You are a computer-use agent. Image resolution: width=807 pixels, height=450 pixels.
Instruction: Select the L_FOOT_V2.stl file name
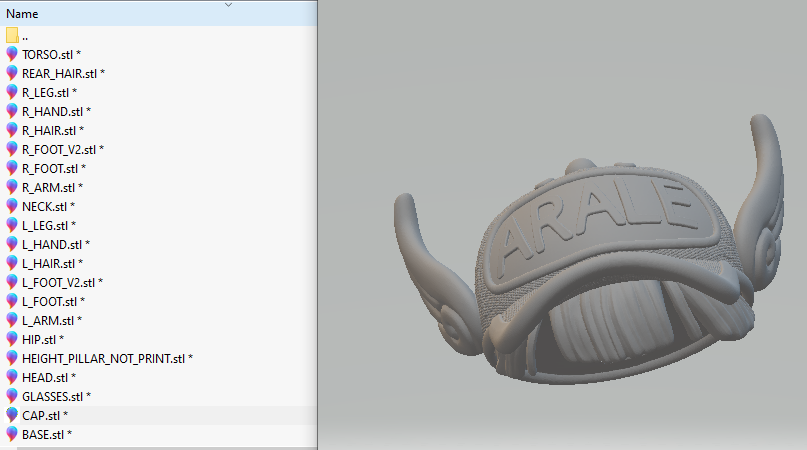tap(62, 283)
